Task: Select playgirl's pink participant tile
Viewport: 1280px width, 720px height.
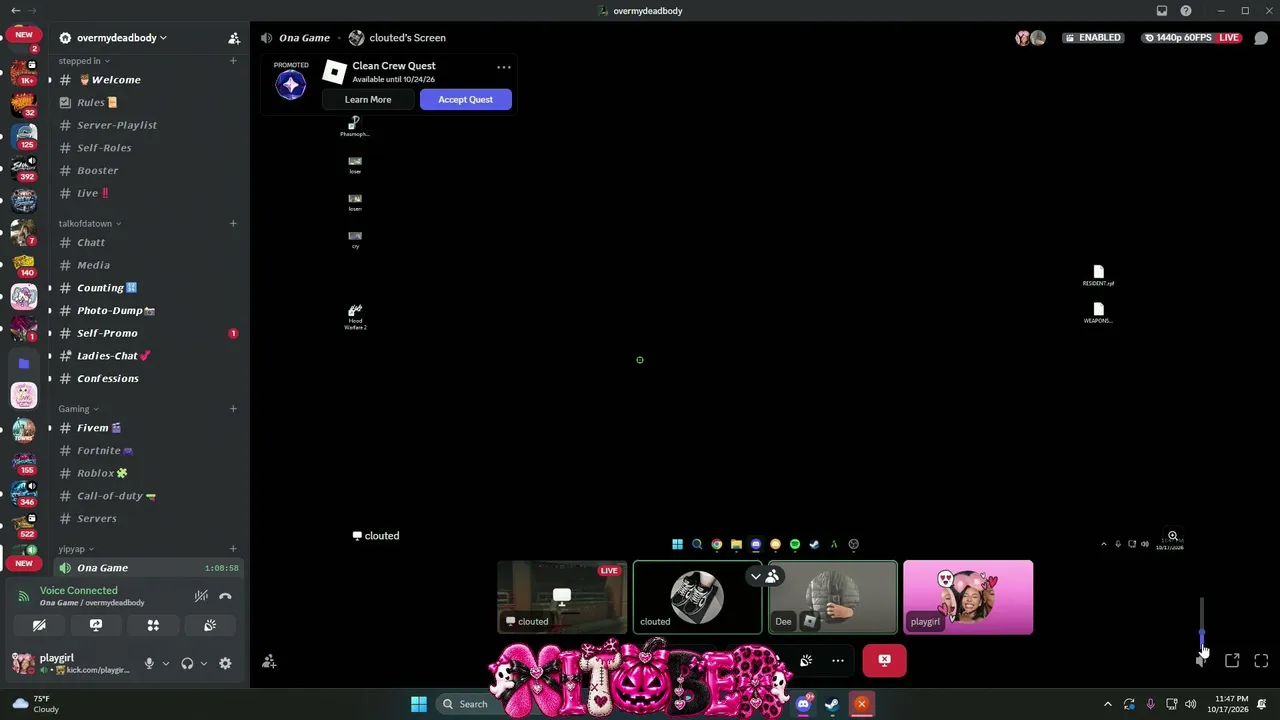Action: [x=968, y=597]
